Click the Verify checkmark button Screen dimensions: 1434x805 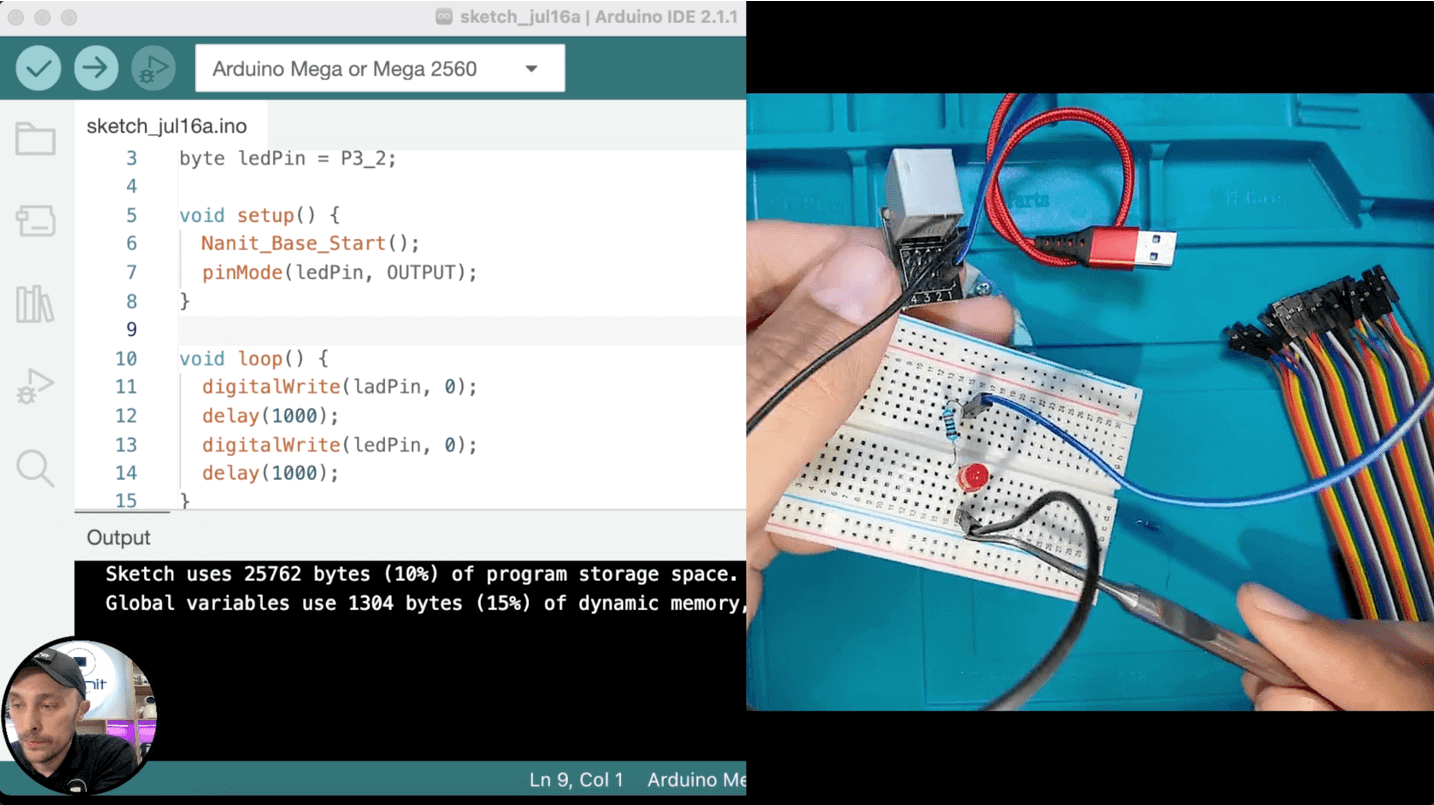pyautogui.click(x=38, y=68)
